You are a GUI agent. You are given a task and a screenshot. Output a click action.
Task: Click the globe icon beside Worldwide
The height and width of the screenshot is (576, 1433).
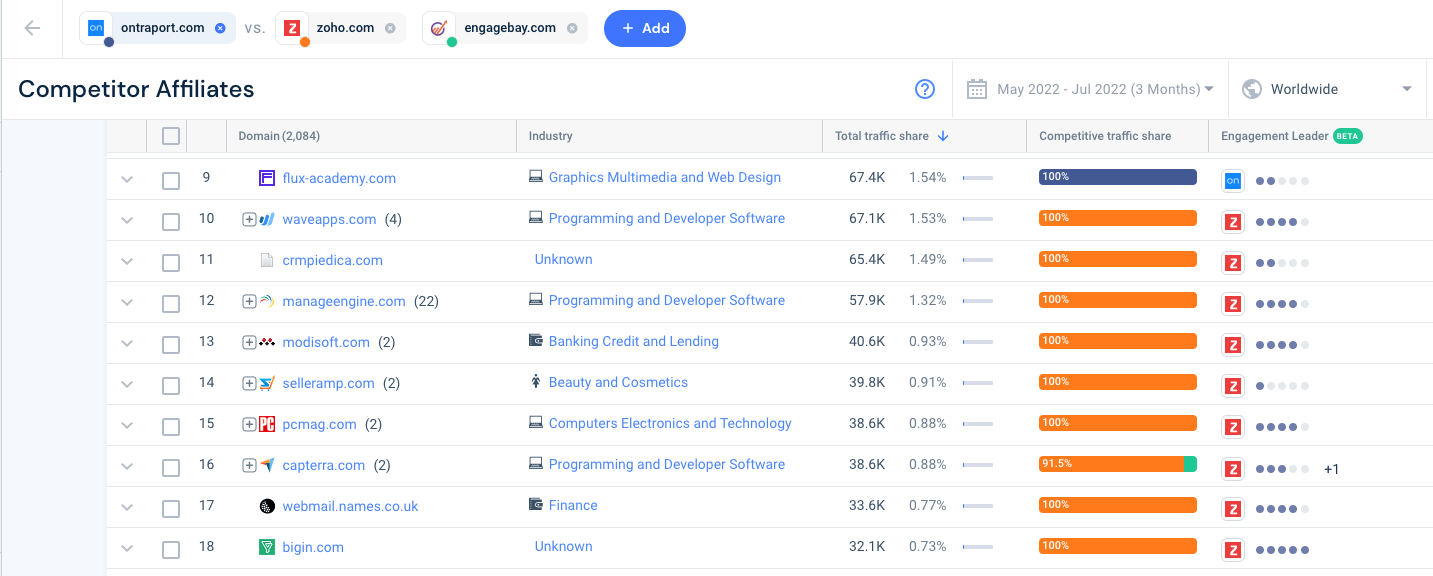coord(1251,89)
